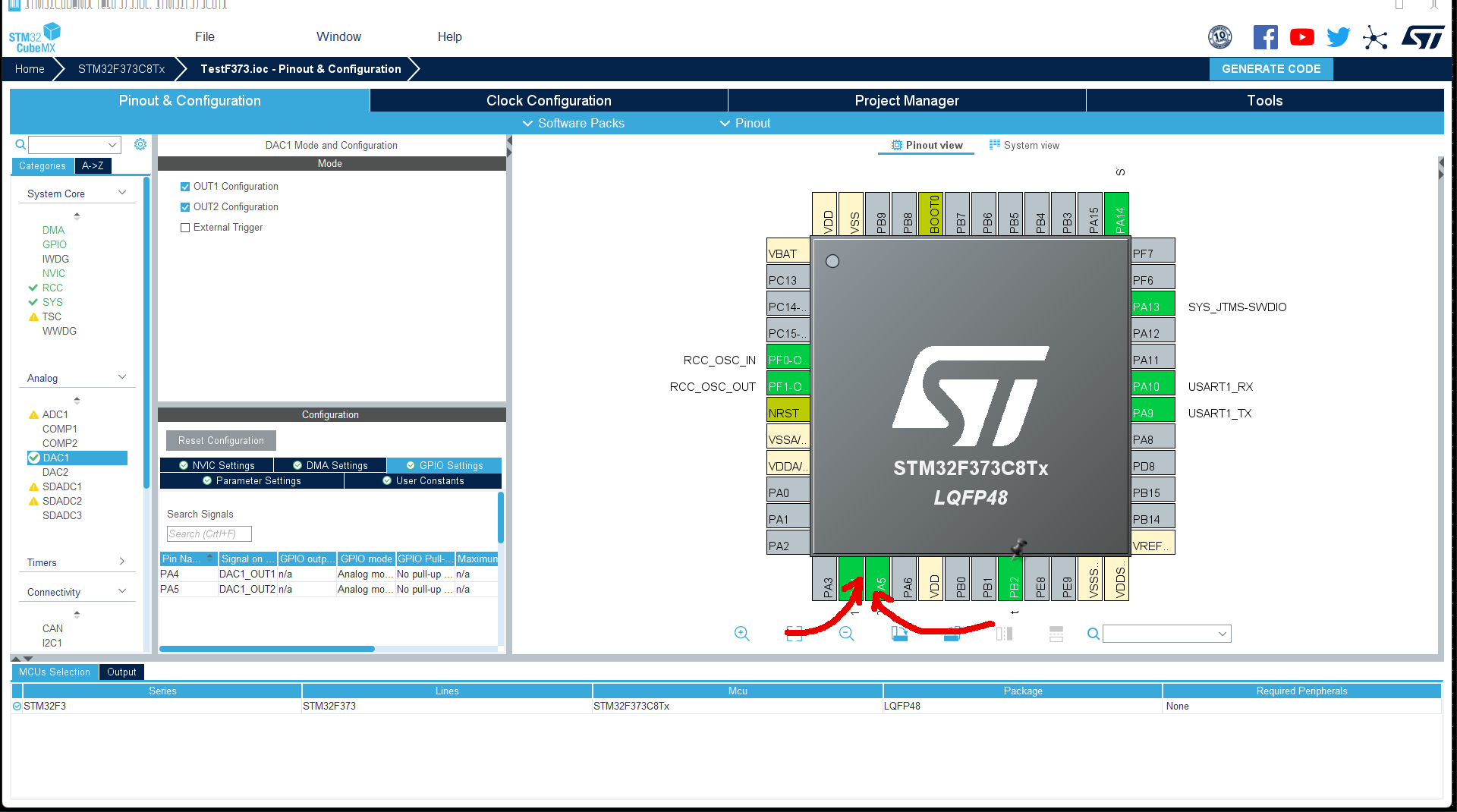Viewport: 1457px width, 812px height.
Task: Click the STM32 CubeMX logo
Action: click(x=34, y=36)
